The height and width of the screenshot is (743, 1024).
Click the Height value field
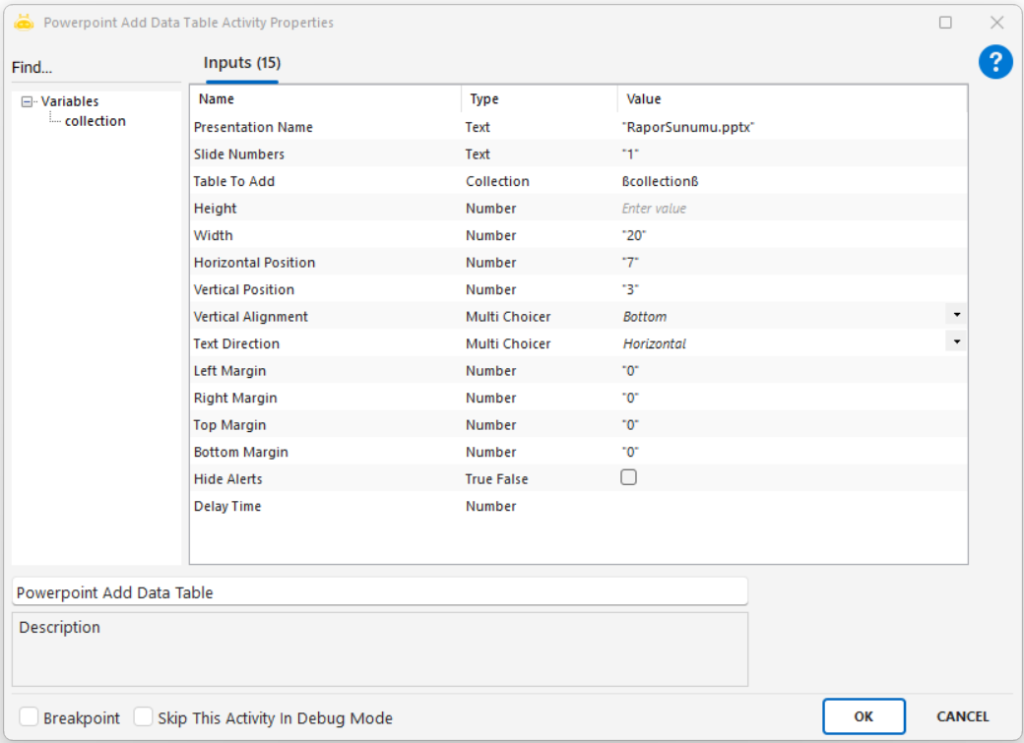780,208
